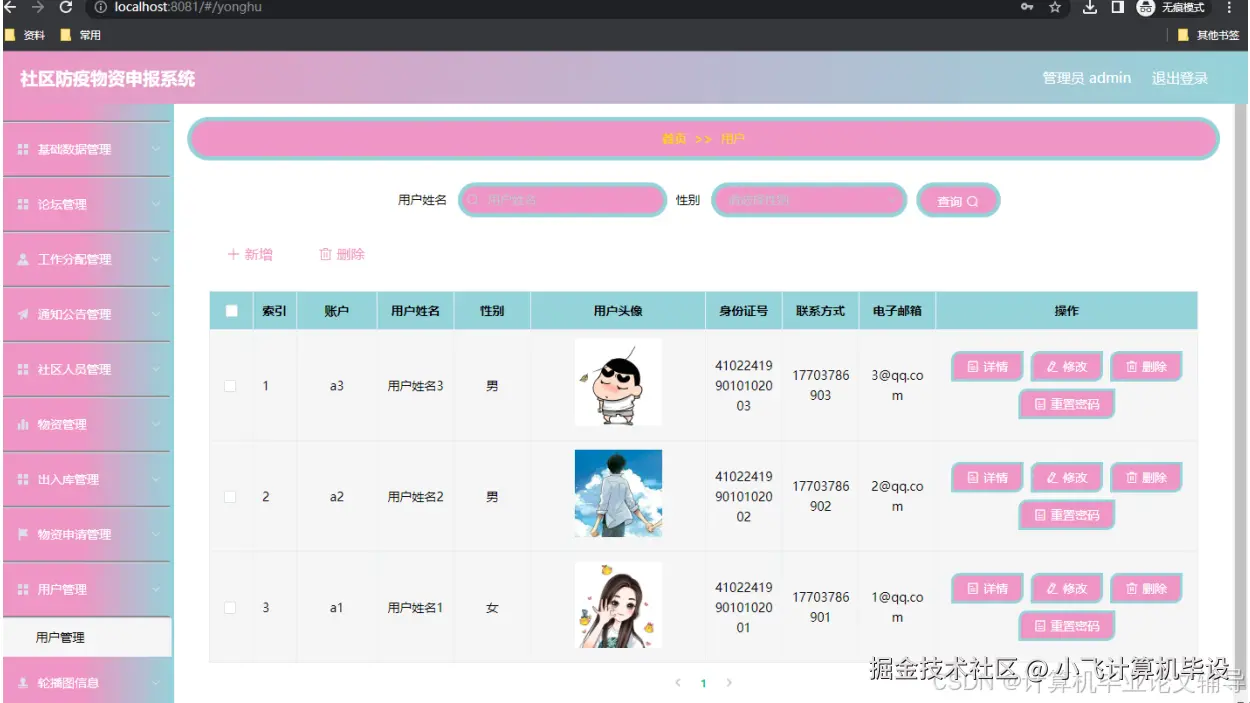Click 首页 in the breadcrumb

674,139
